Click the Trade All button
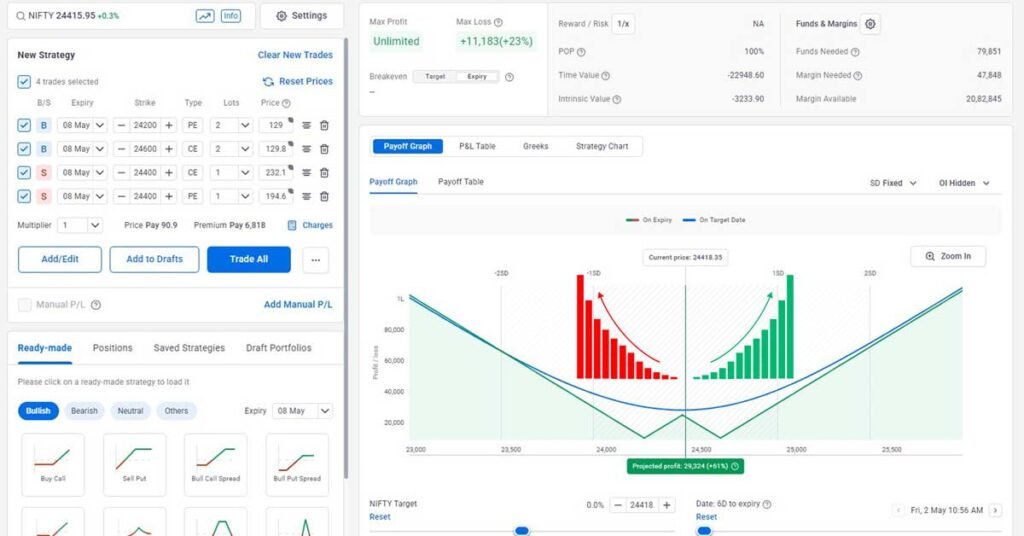 pos(249,259)
